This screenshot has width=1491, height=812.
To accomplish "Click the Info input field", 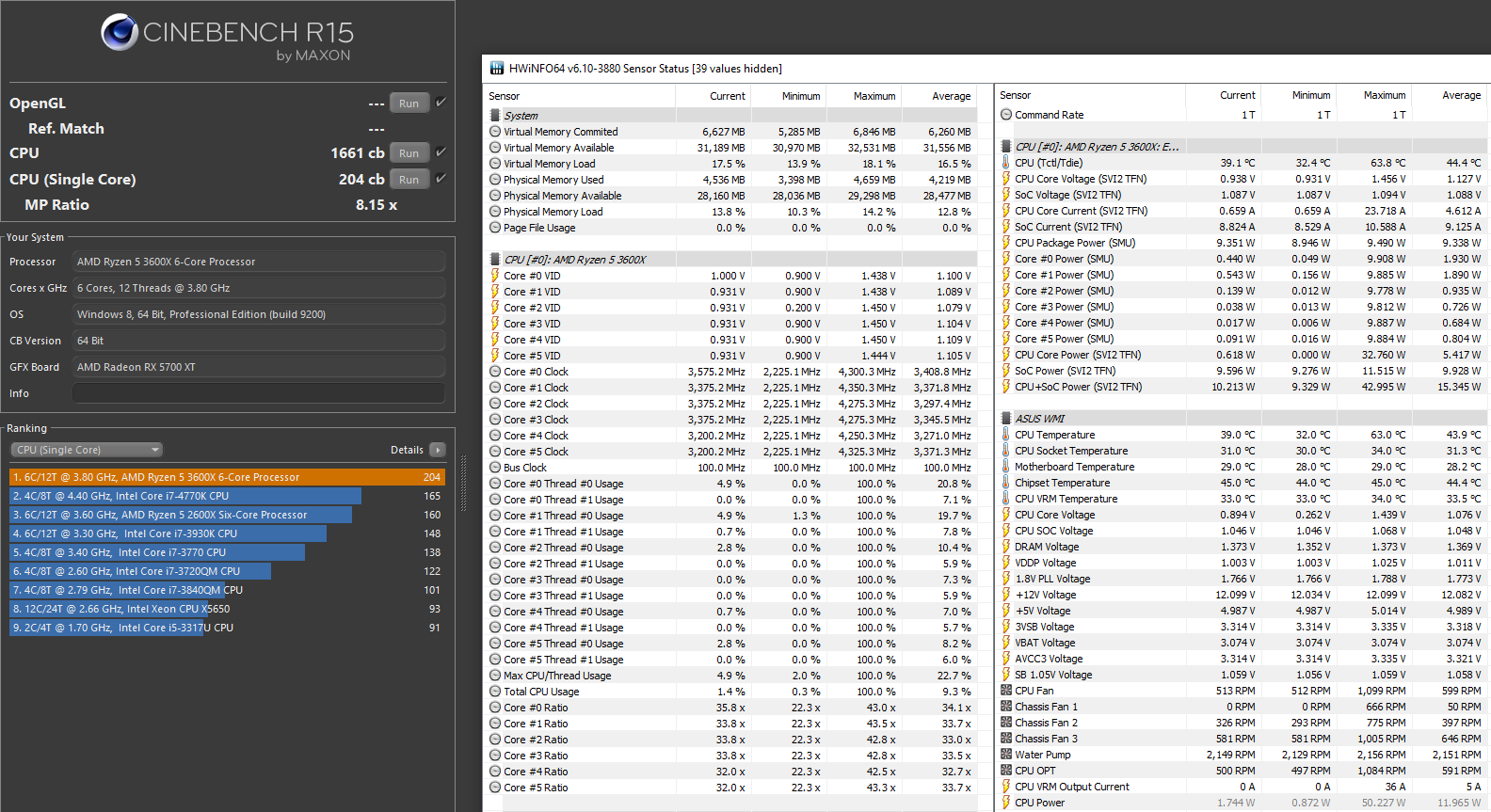I will [259, 393].
